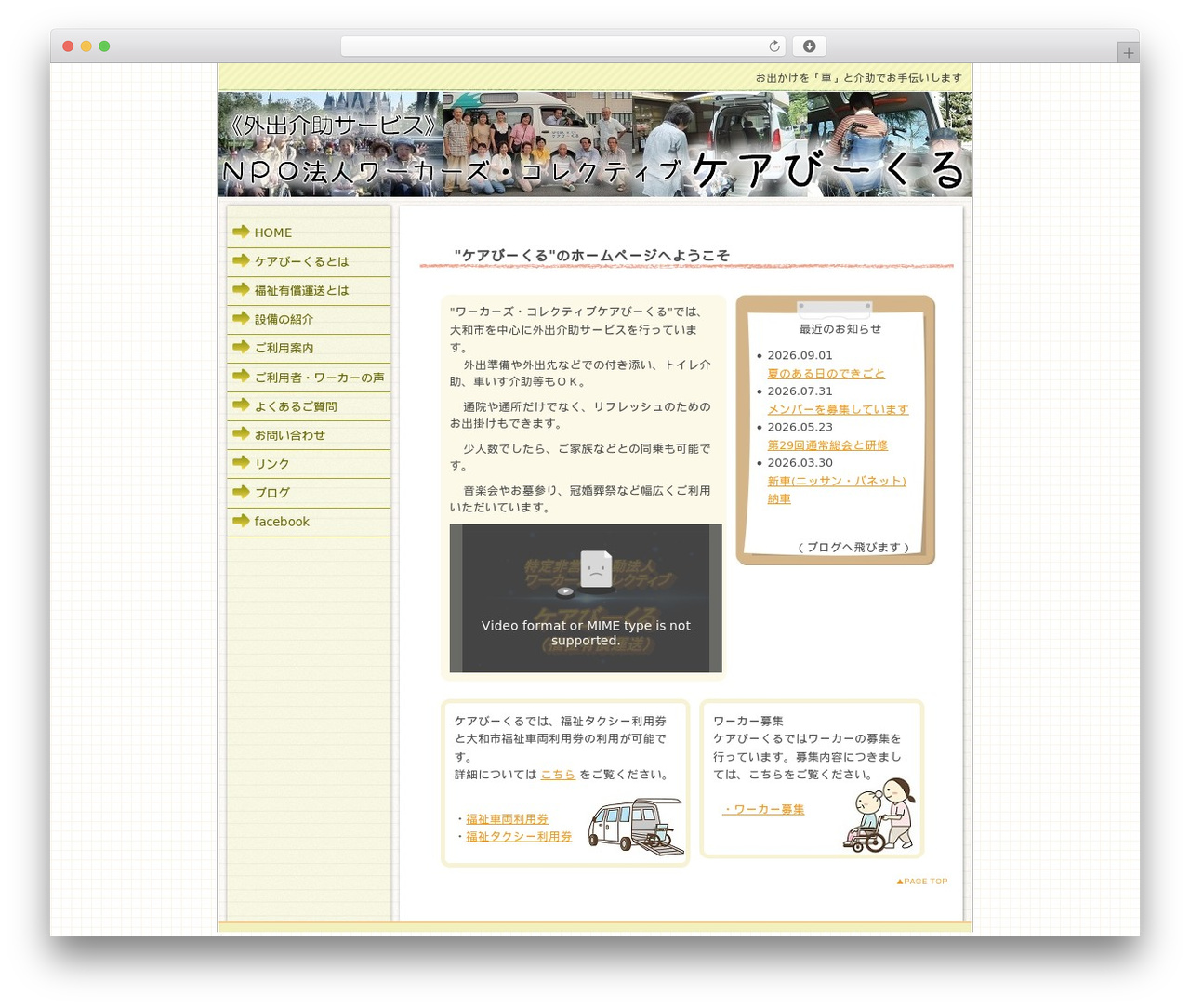Click the browser address bar
Viewport: 1190px width, 1008px height.
pos(562,46)
